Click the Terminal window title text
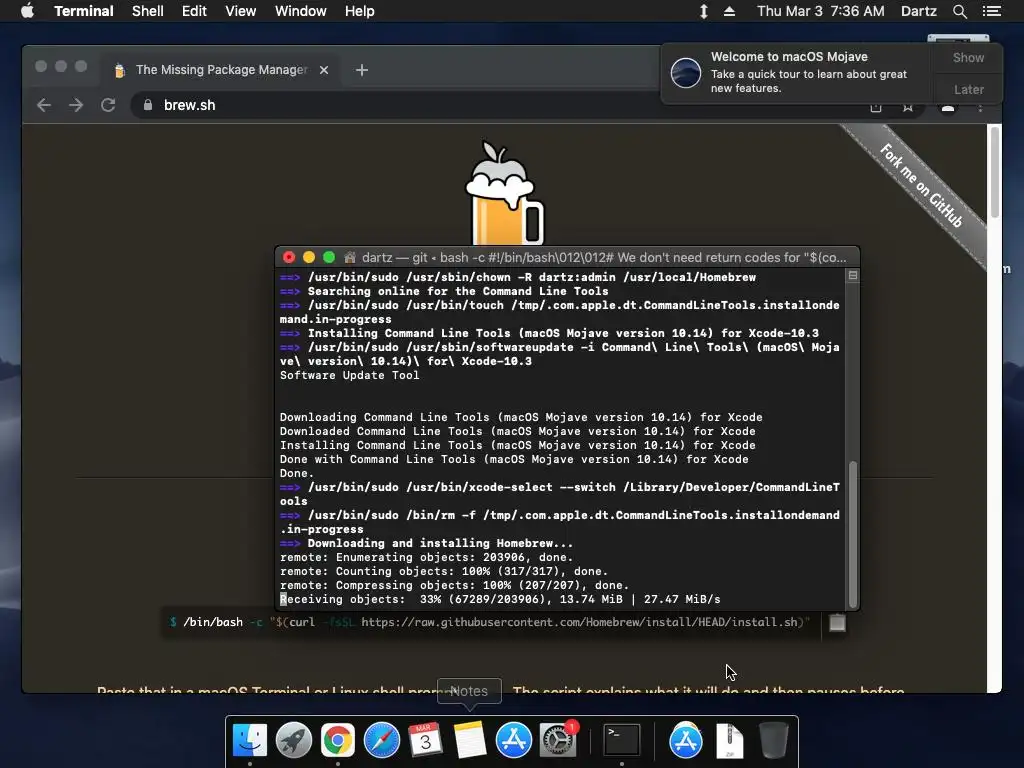Screen dimensions: 1024x768 pyautogui.click(x=604, y=257)
